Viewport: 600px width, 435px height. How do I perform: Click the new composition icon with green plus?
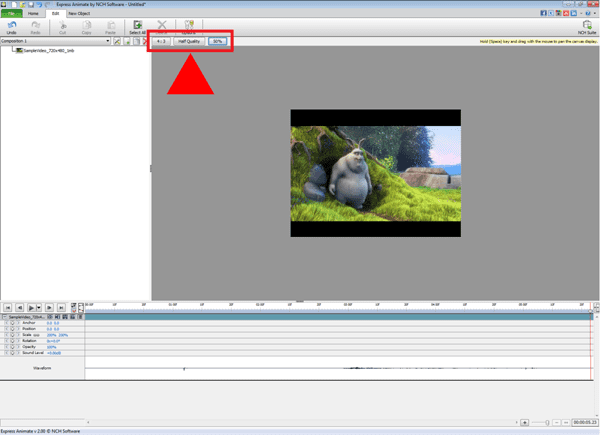coord(127,41)
